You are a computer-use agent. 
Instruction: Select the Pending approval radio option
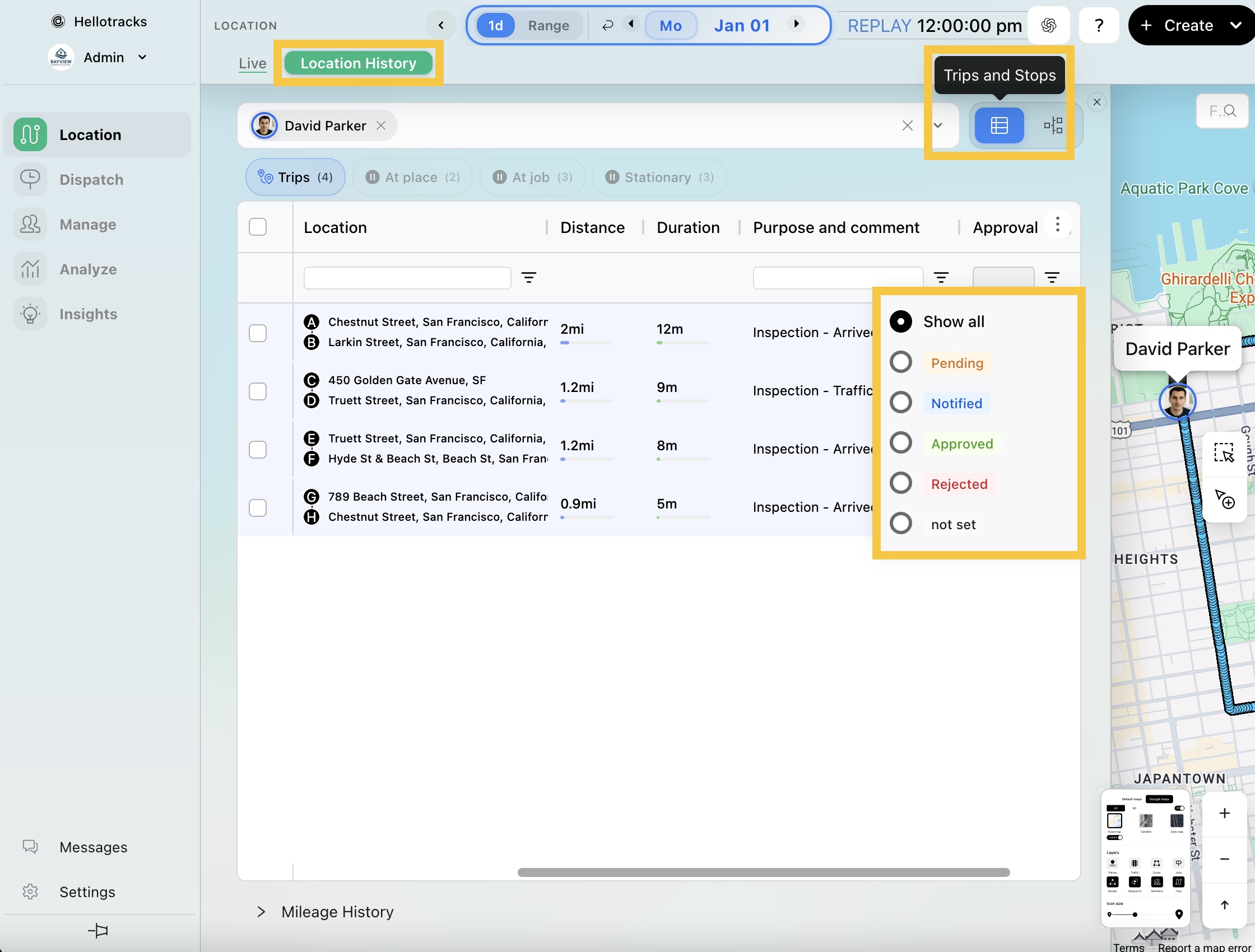pos(901,362)
